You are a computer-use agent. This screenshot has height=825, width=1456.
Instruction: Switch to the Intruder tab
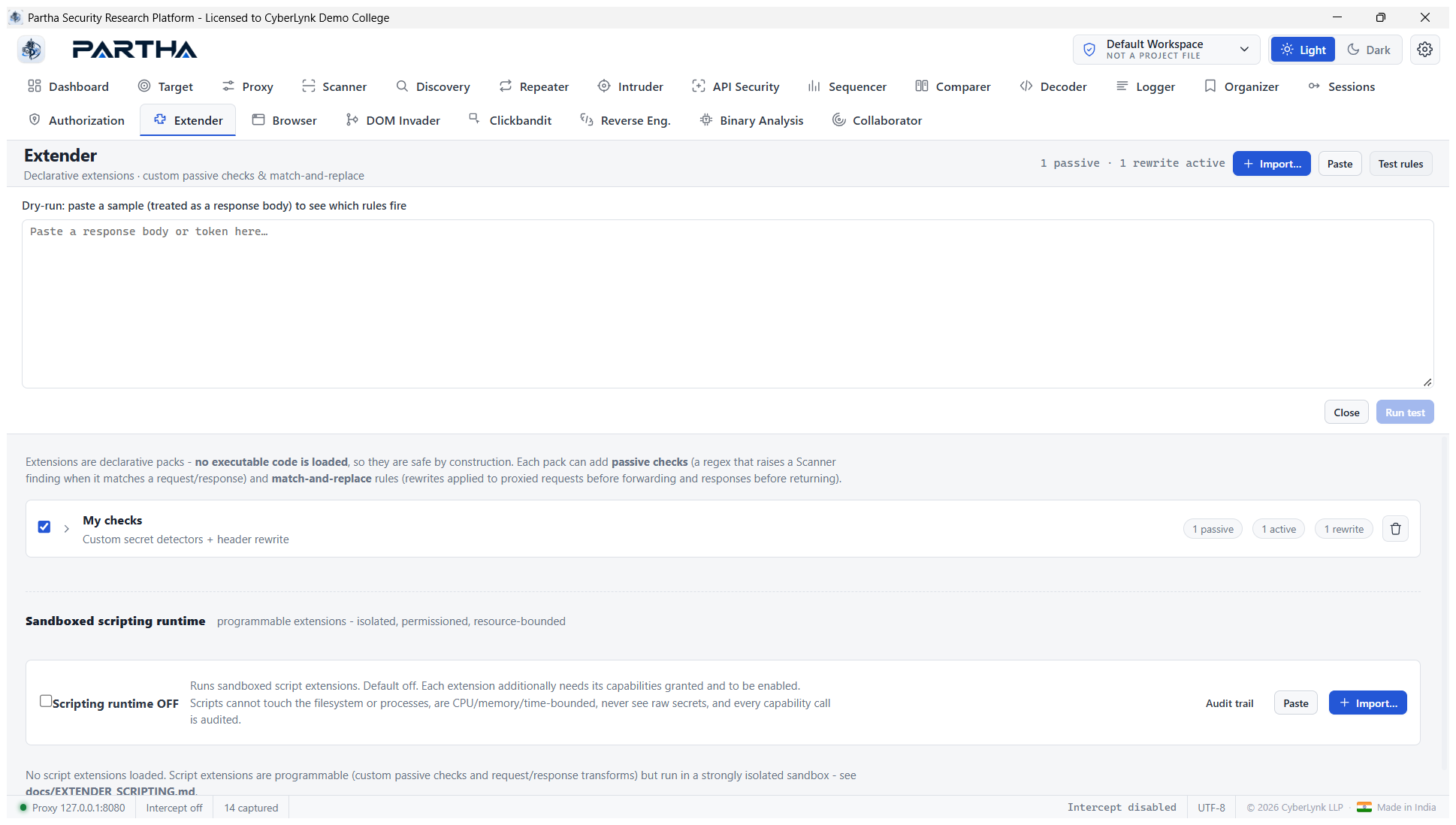[630, 86]
